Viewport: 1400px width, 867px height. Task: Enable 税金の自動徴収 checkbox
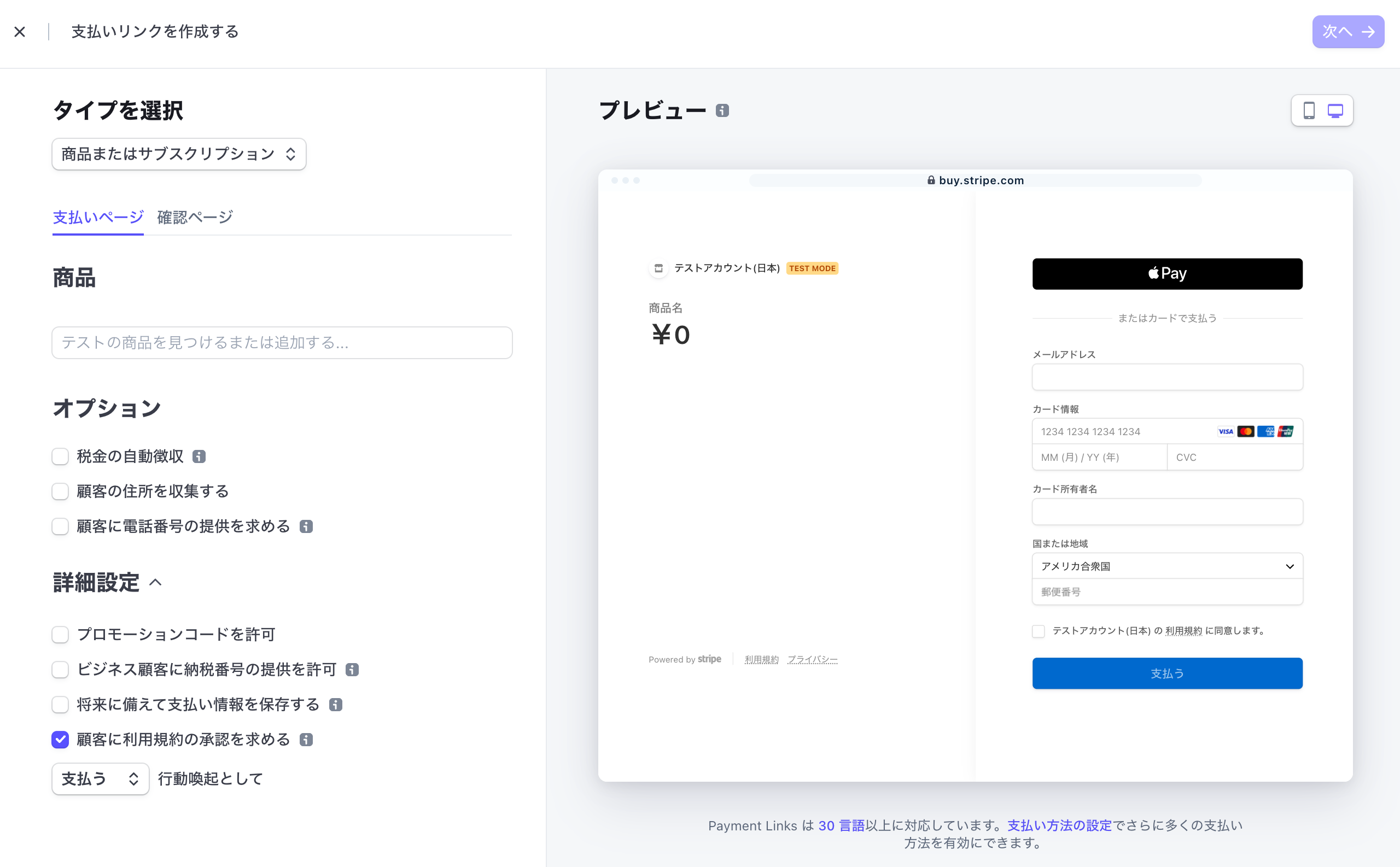click(60, 456)
